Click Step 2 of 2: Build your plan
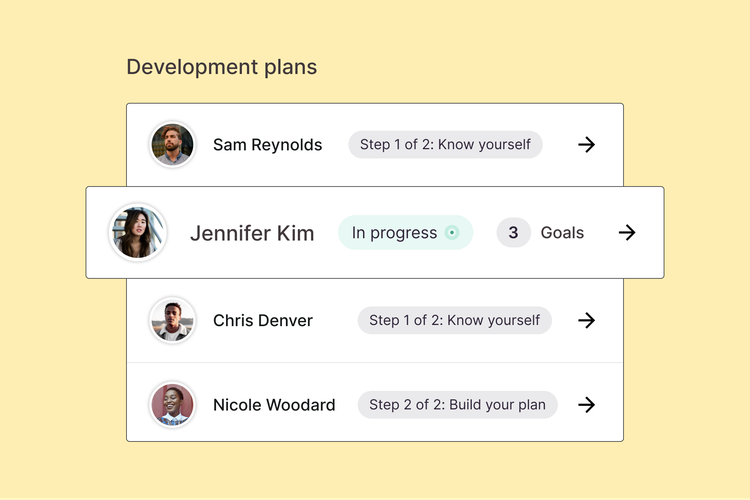Image resolution: width=750 pixels, height=500 pixels. click(x=457, y=405)
